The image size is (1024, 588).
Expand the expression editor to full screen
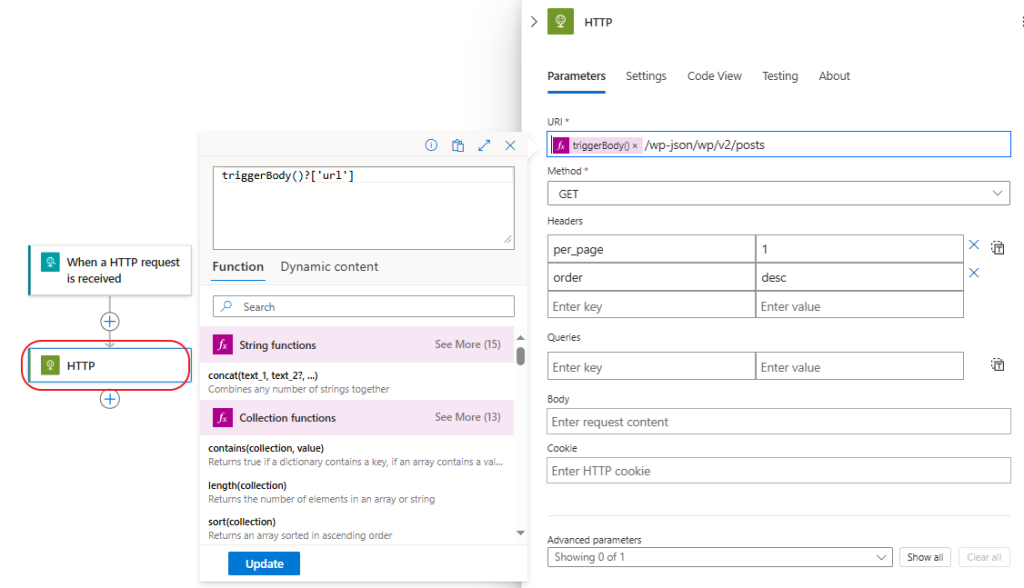pos(484,145)
